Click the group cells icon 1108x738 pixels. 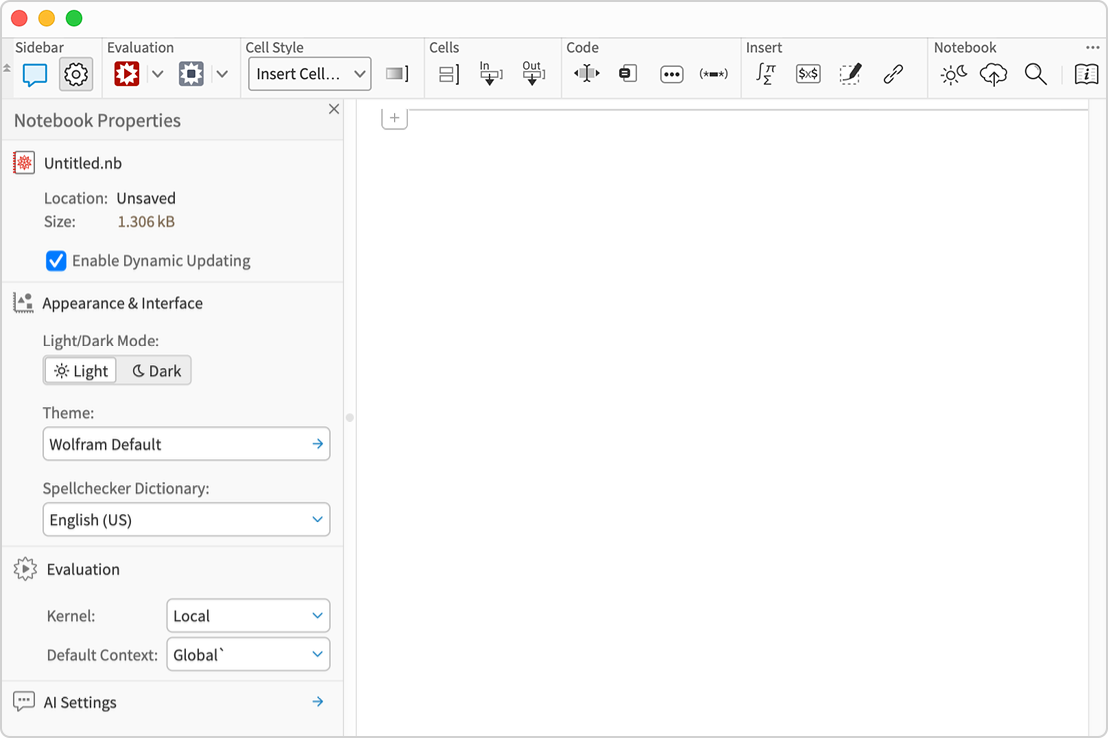coord(449,74)
